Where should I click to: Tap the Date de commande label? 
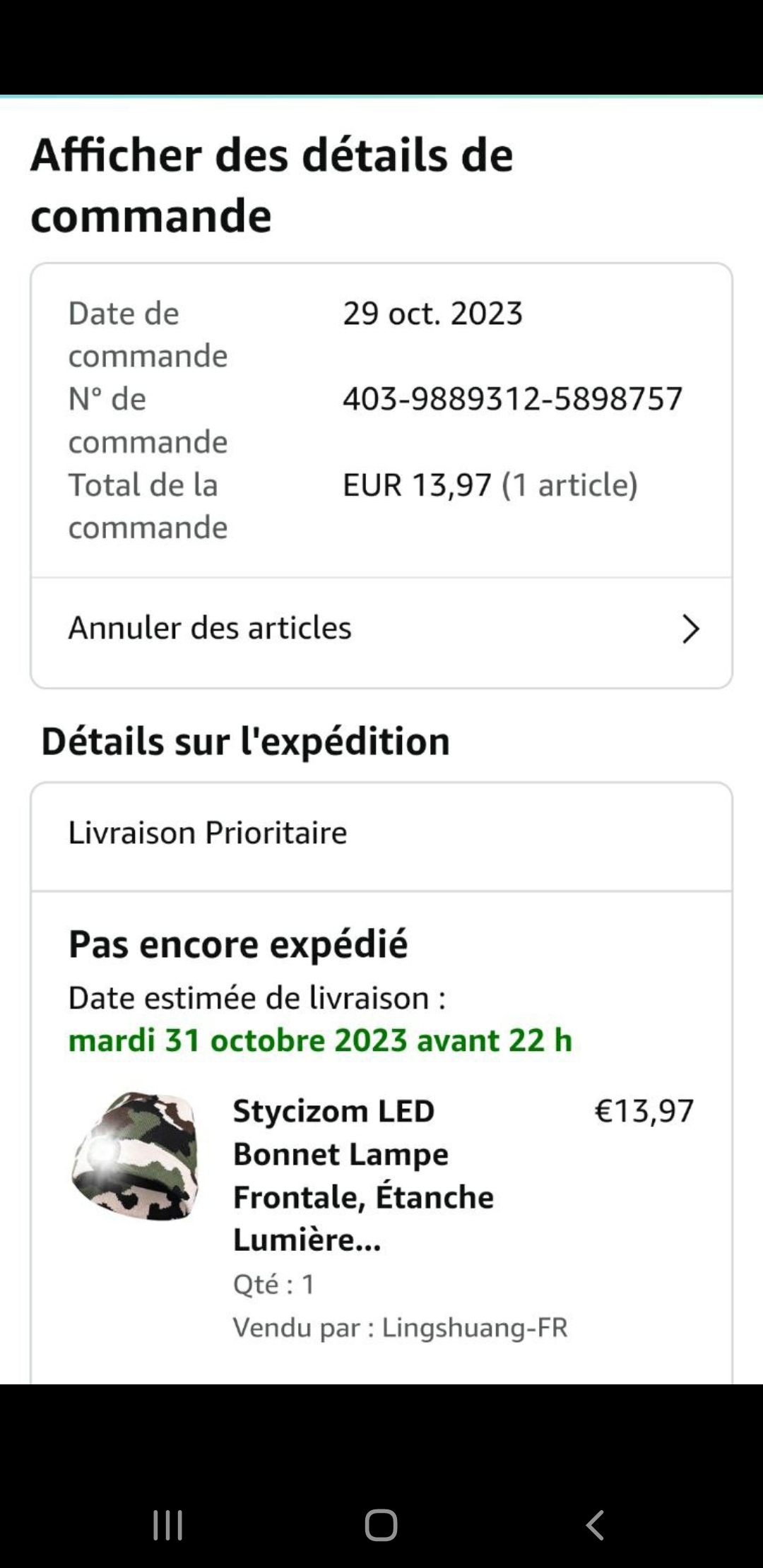coord(148,334)
